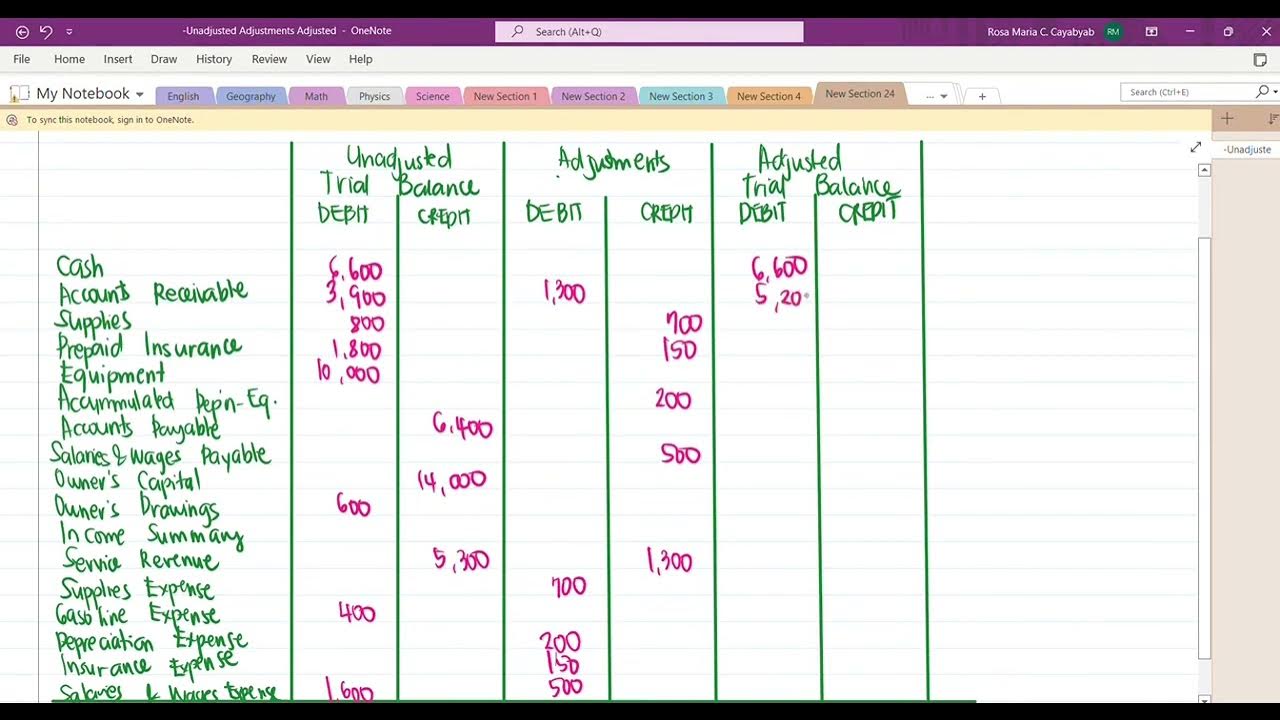Click the handwritten Prepaid Insurance label

pos(149,347)
